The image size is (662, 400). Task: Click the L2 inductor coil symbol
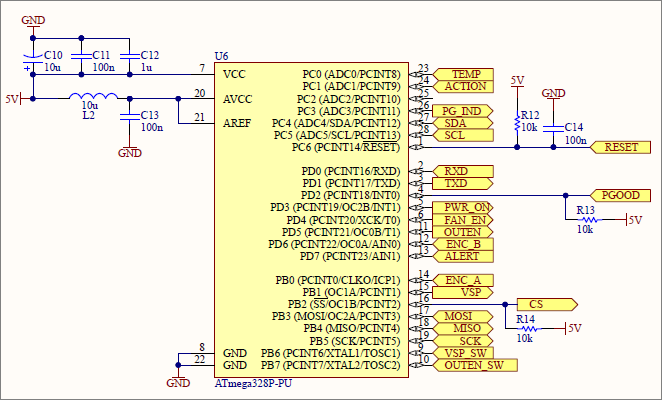click(x=93, y=96)
